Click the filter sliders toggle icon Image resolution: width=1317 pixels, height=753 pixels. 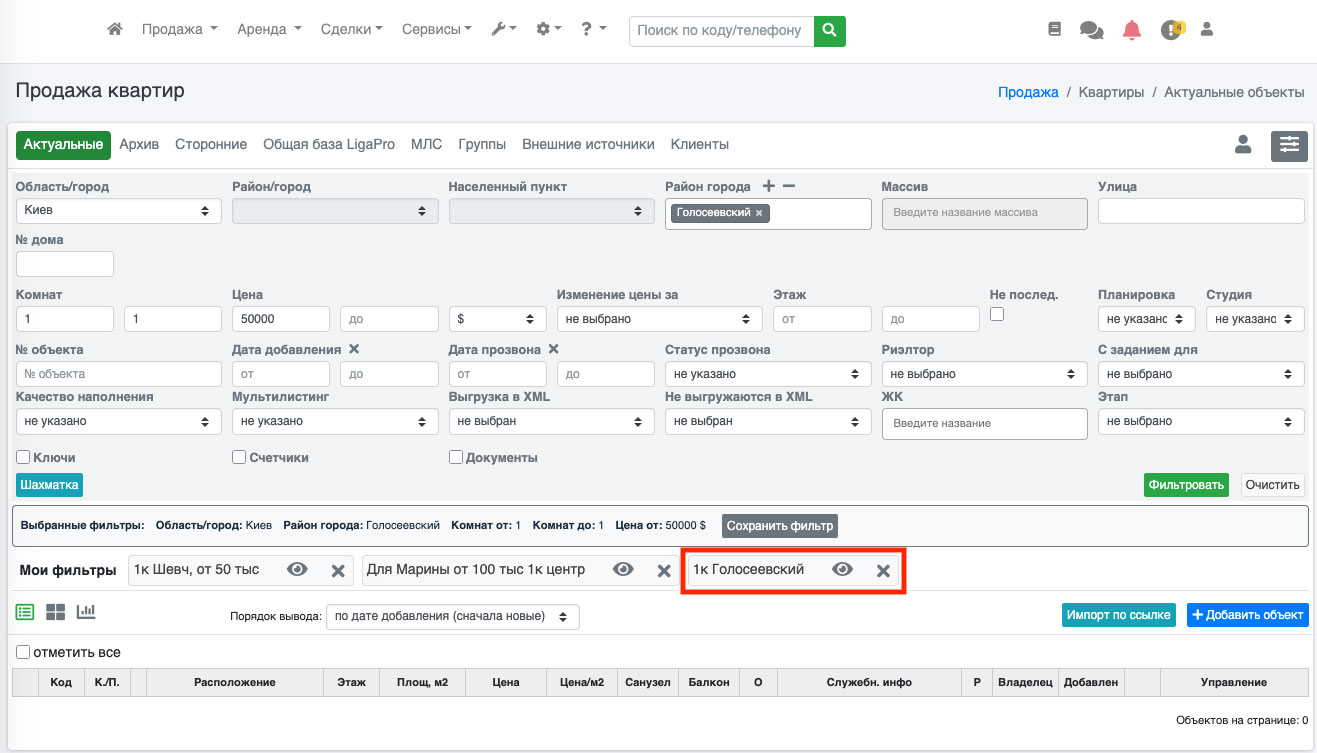pos(1289,145)
